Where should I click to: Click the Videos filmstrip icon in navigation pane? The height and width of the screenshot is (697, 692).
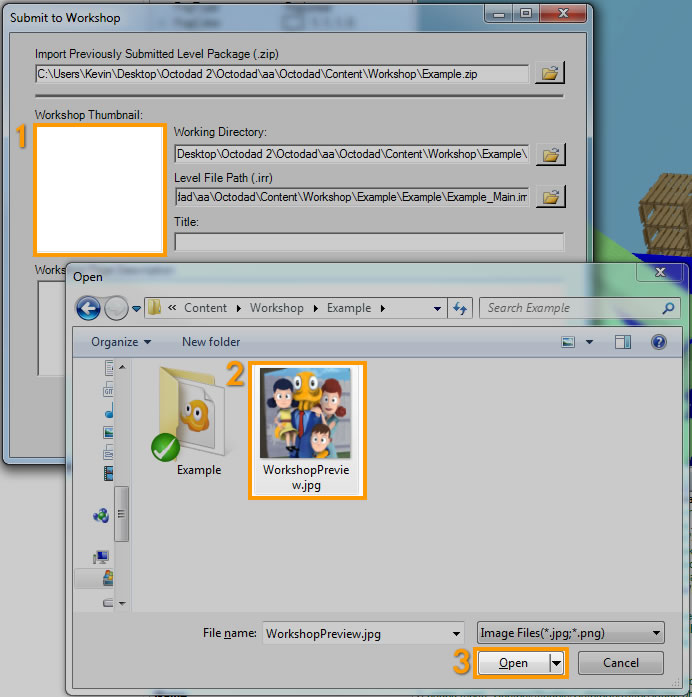point(108,473)
